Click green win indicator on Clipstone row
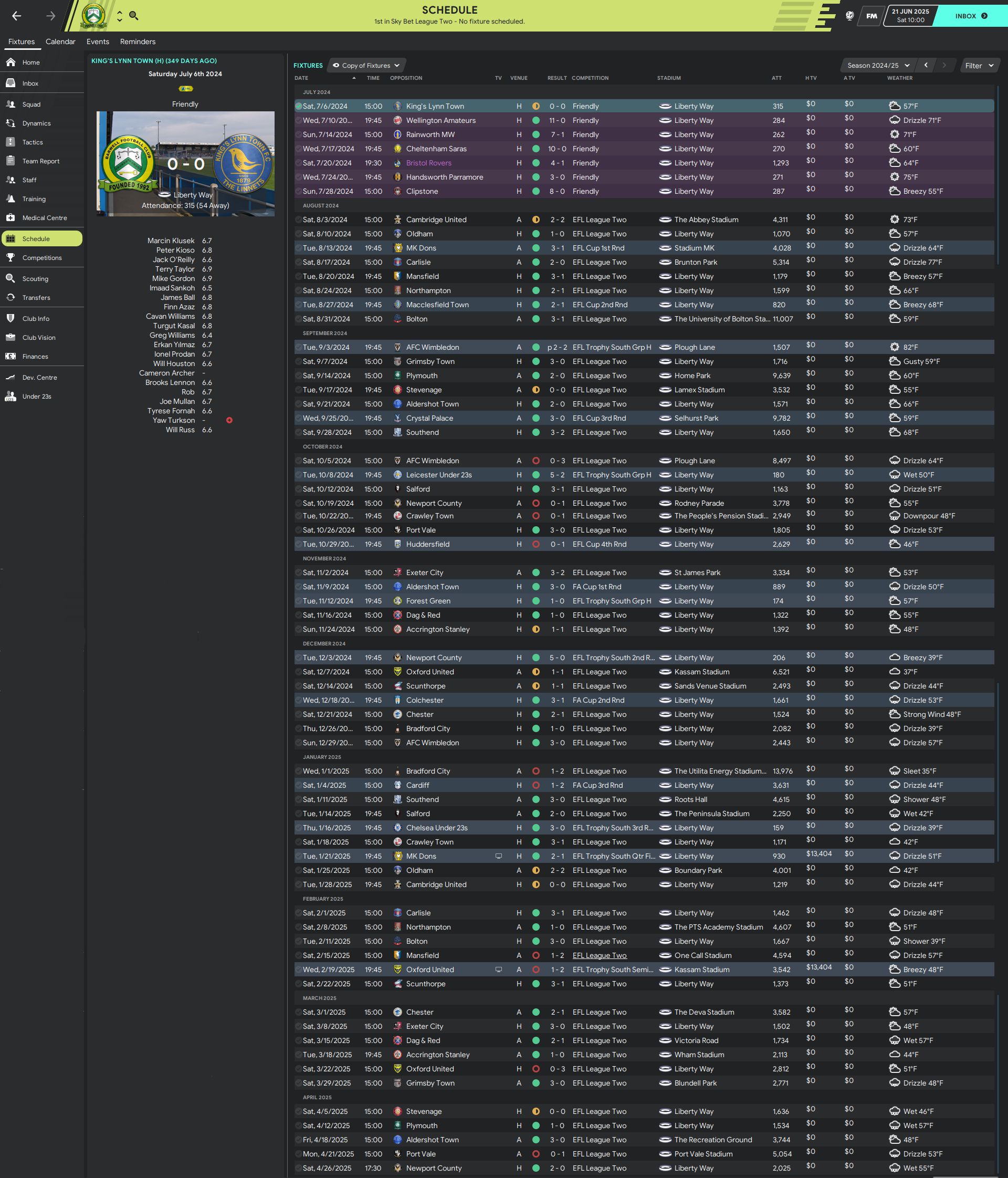This screenshot has height=1178, width=1008. pyautogui.click(x=536, y=192)
